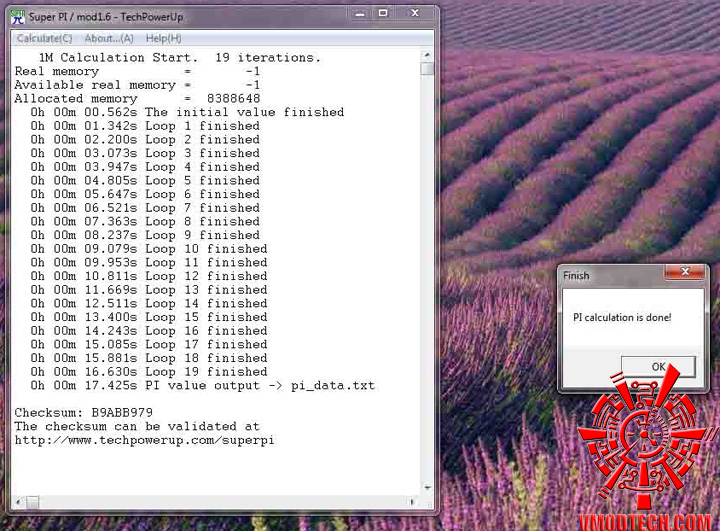Click the 'Available real memory' line

point(137,85)
